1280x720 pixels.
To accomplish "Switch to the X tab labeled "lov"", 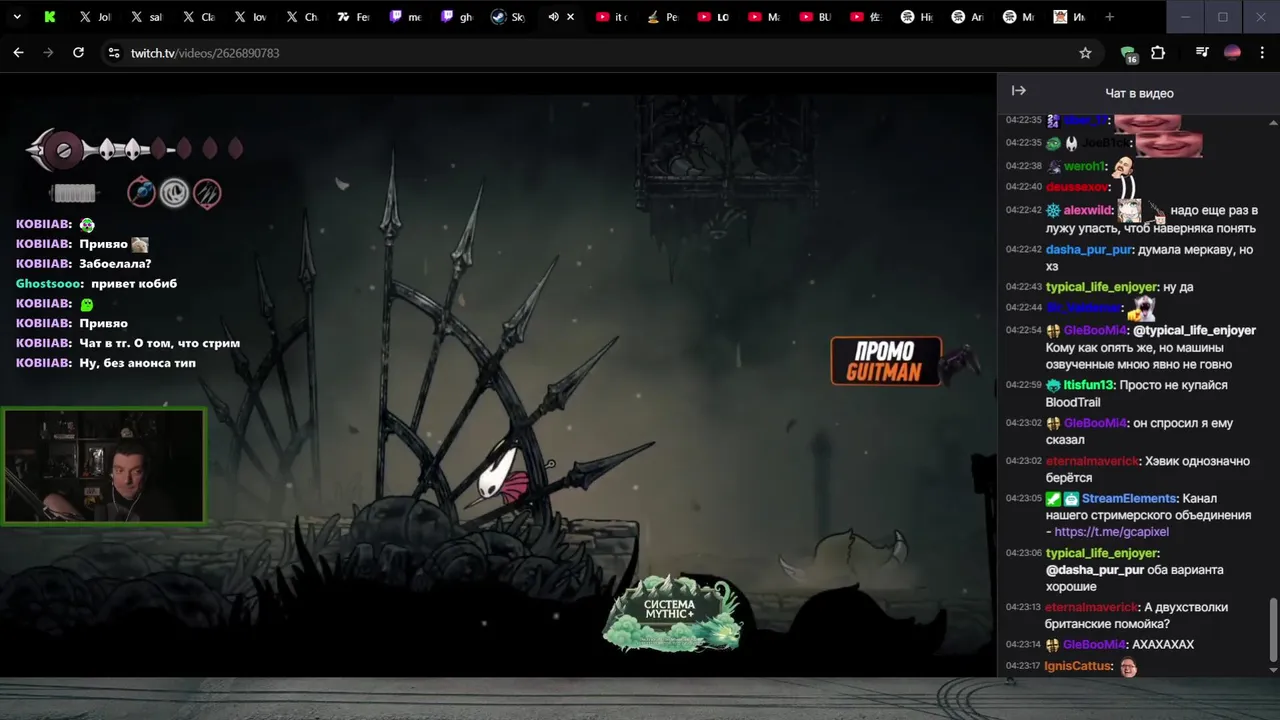I will (250, 17).
